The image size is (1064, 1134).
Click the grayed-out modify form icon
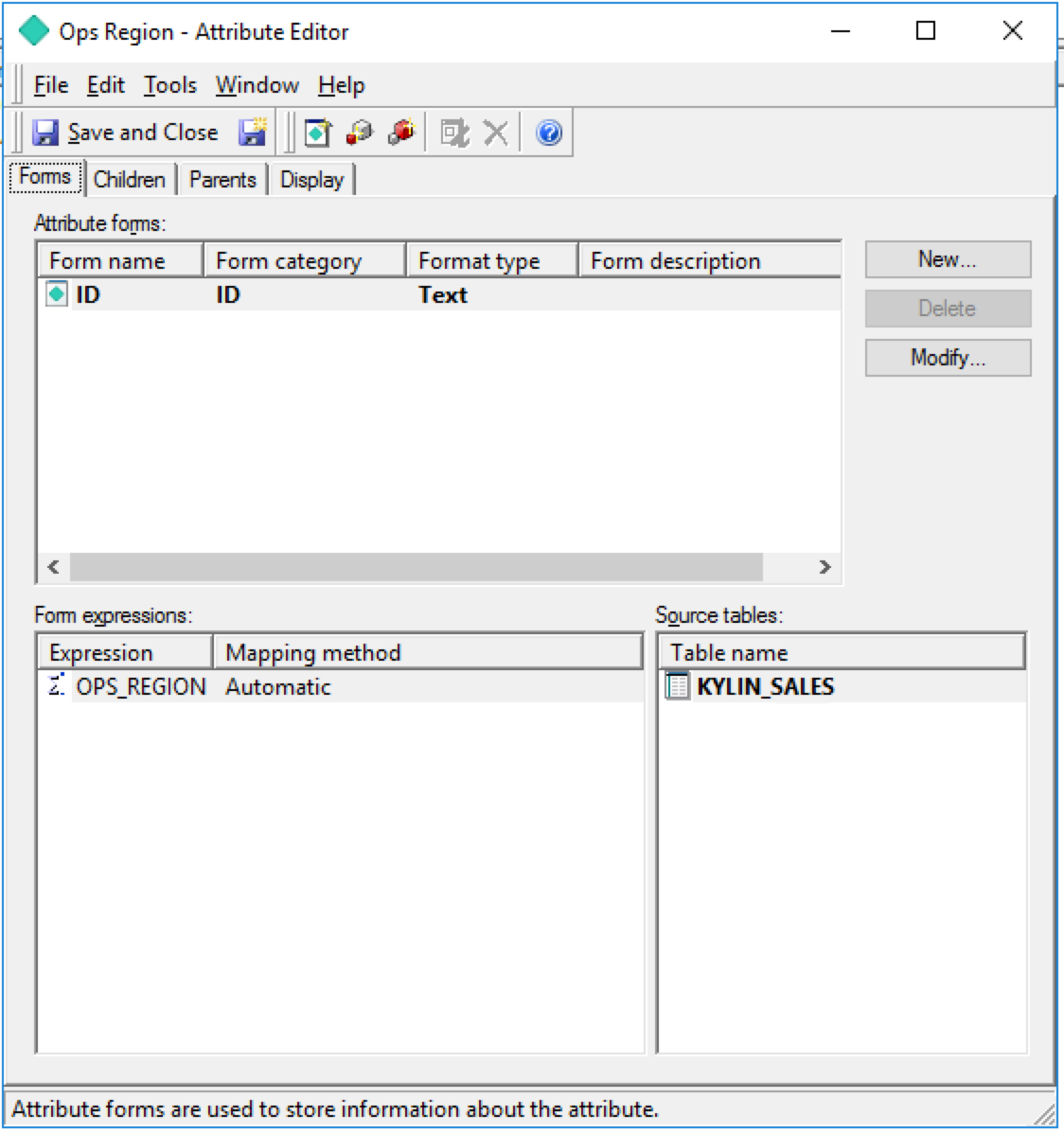click(x=454, y=133)
